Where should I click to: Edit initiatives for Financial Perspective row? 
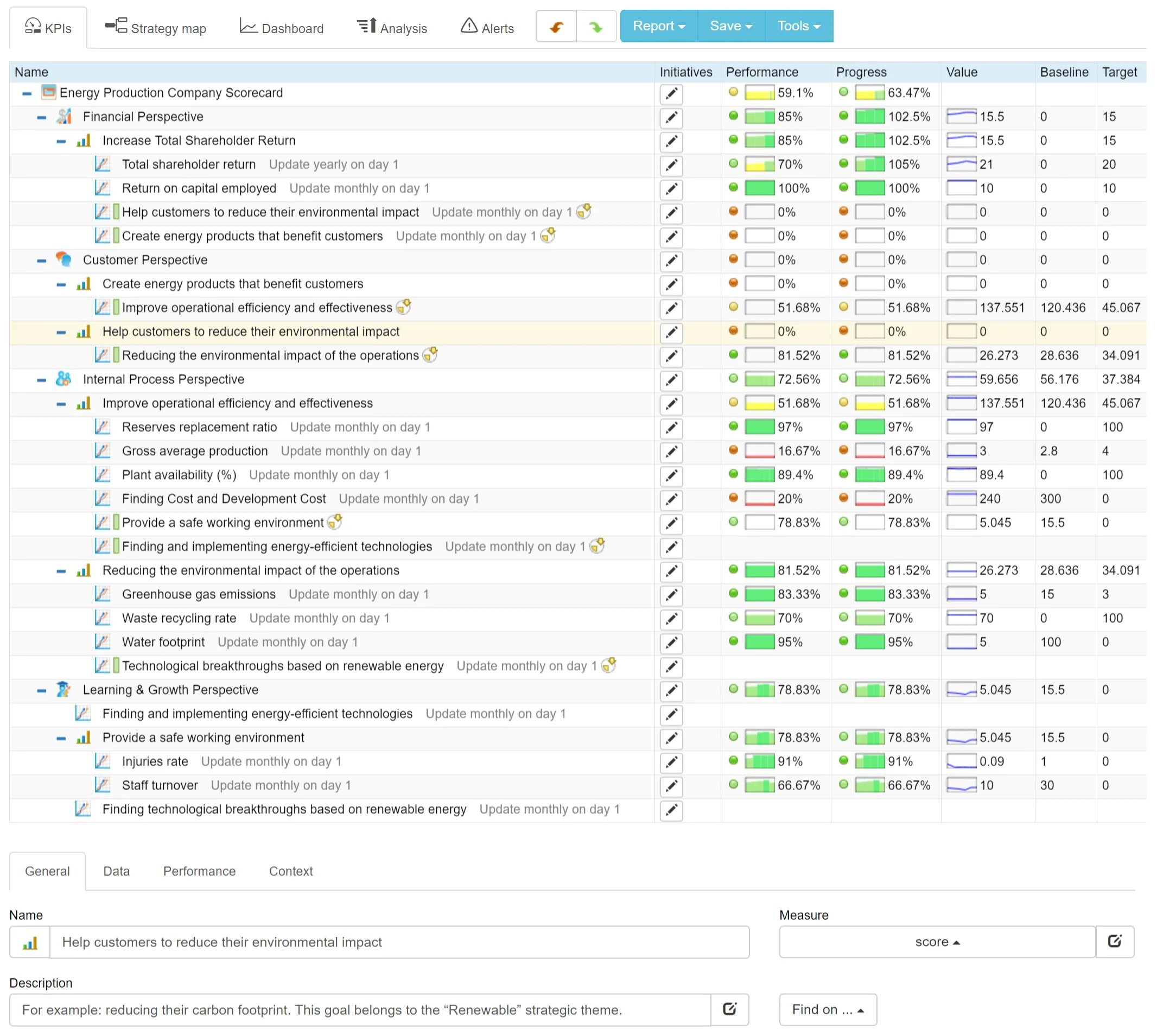point(671,117)
